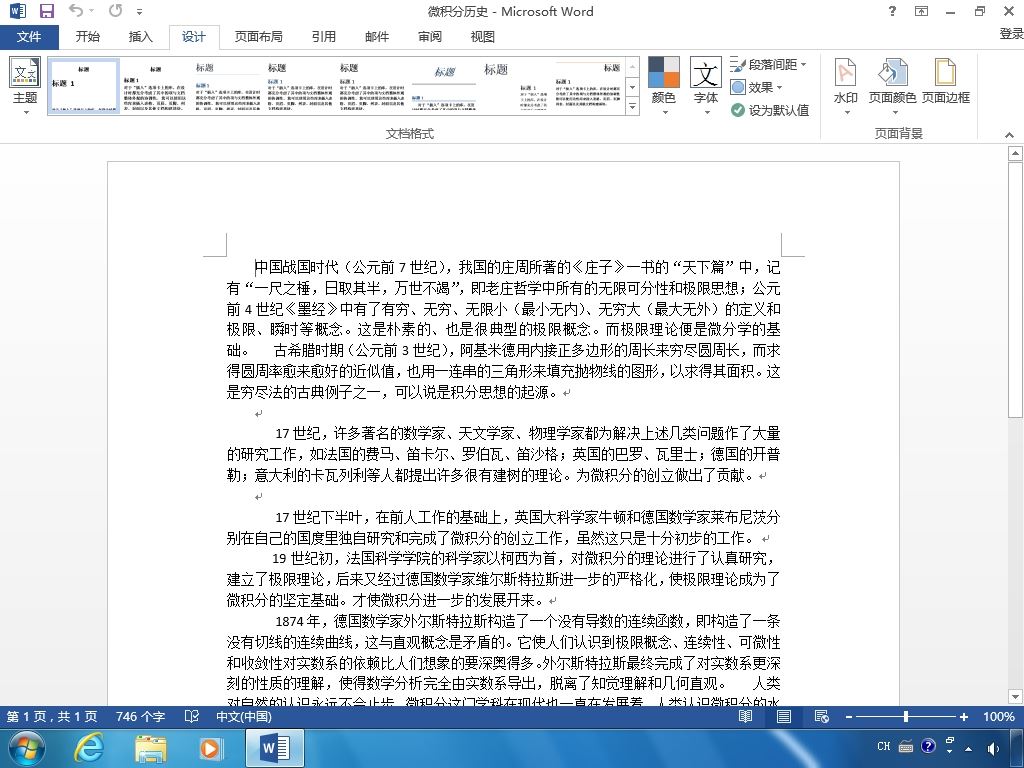The width and height of the screenshot is (1024, 768).
Task: Open Windows Media Player from taskbar
Action: point(210,748)
